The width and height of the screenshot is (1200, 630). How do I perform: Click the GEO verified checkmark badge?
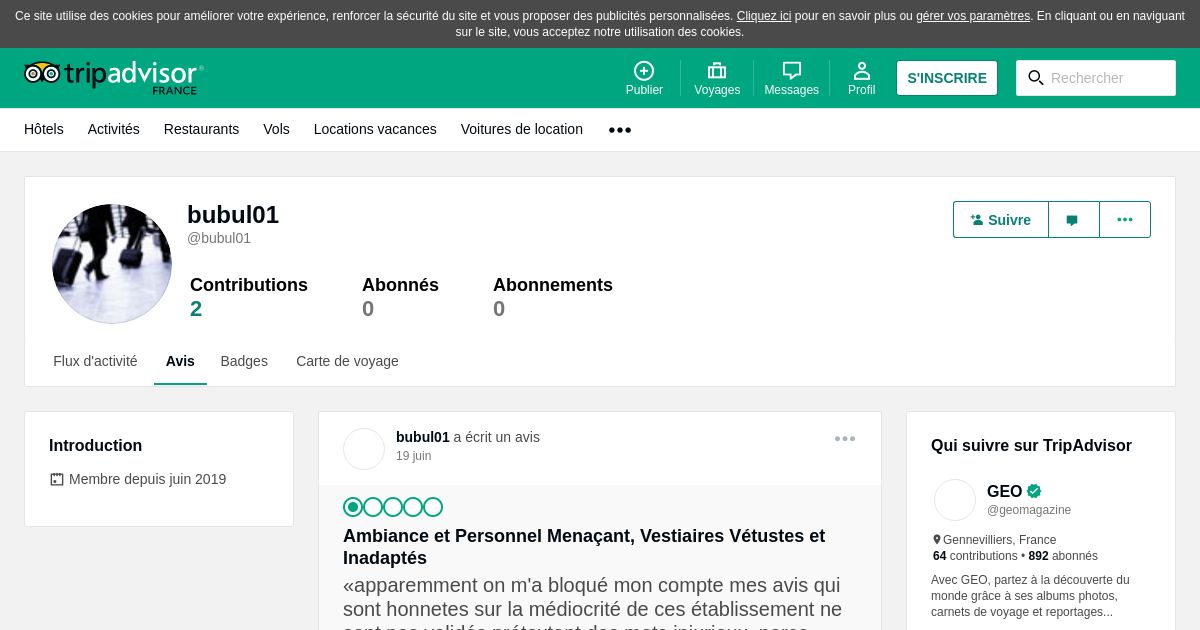coord(1034,491)
